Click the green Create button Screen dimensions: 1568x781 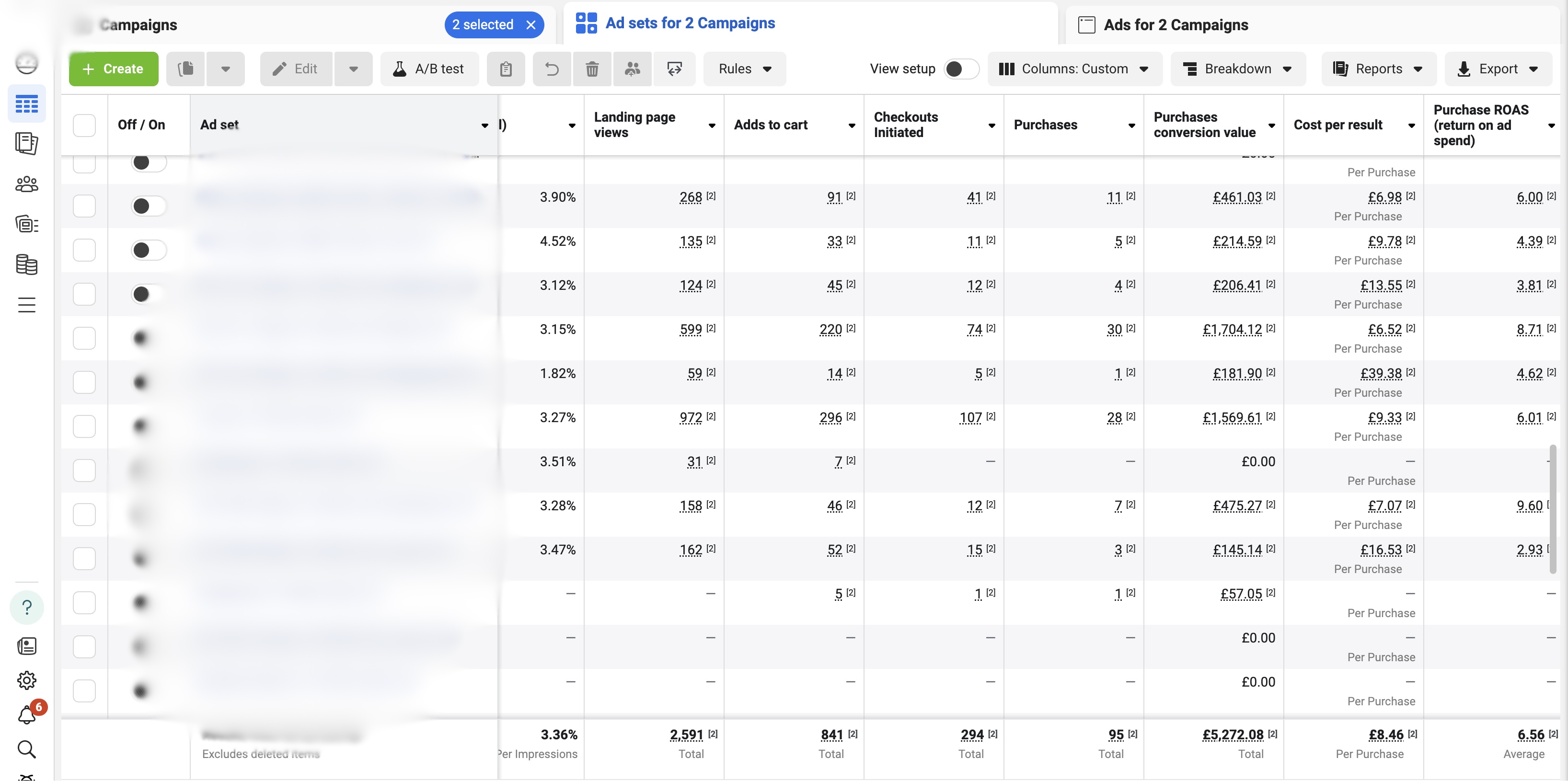[113, 69]
